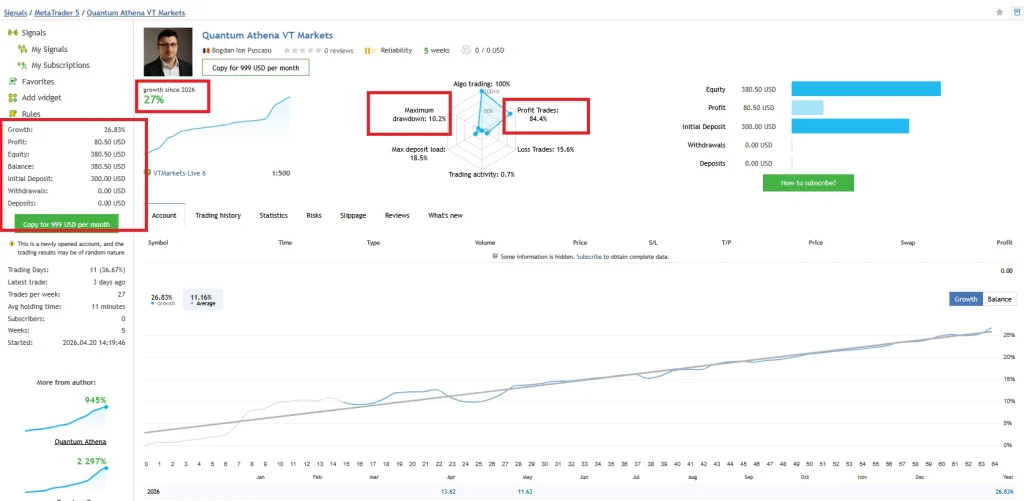Click white Copy for 999 USD button
Viewport: 1024px width, 501px height.
(x=255, y=68)
